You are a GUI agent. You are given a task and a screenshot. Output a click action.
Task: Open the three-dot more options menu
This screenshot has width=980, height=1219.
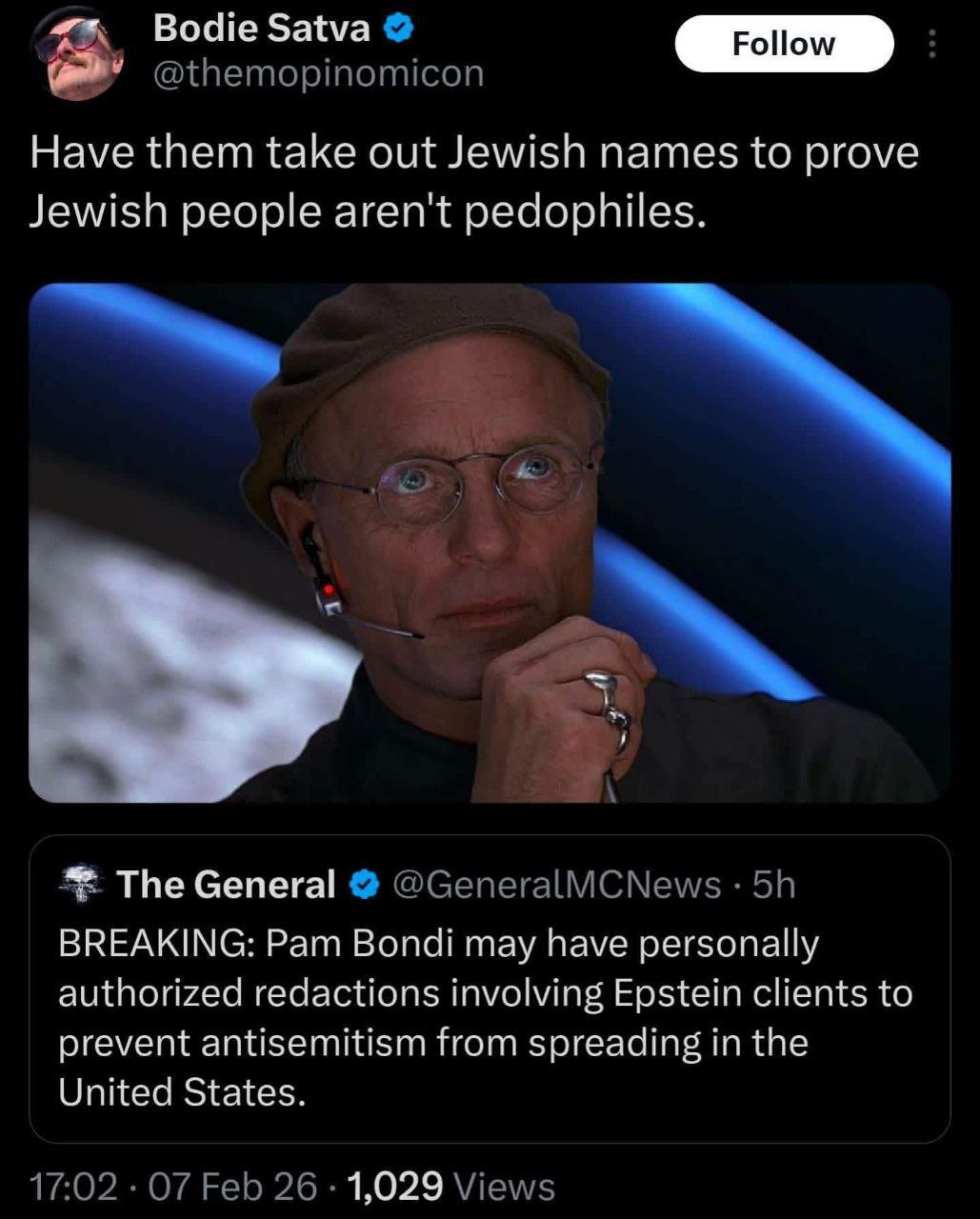pyautogui.click(x=931, y=44)
